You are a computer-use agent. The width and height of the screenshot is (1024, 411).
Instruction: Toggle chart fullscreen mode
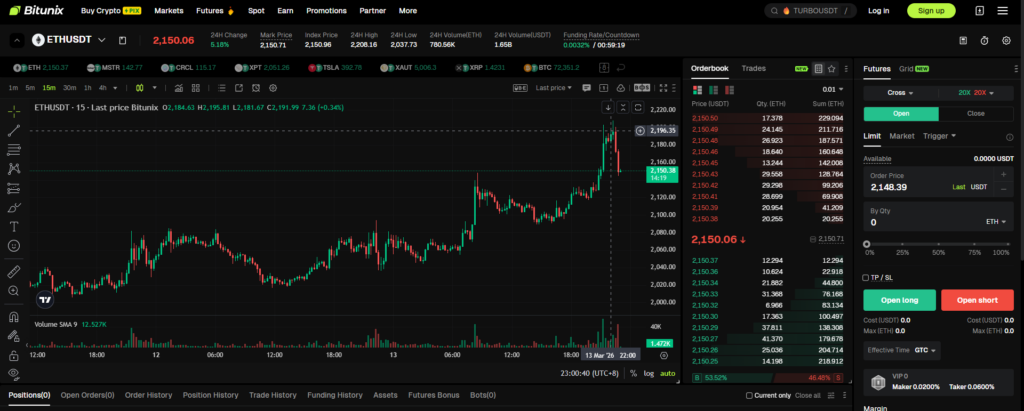tap(664, 88)
